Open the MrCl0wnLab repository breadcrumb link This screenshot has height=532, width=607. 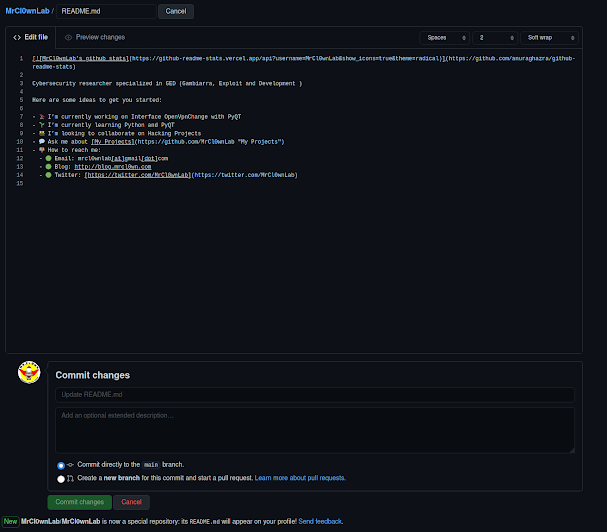pos(27,11)
